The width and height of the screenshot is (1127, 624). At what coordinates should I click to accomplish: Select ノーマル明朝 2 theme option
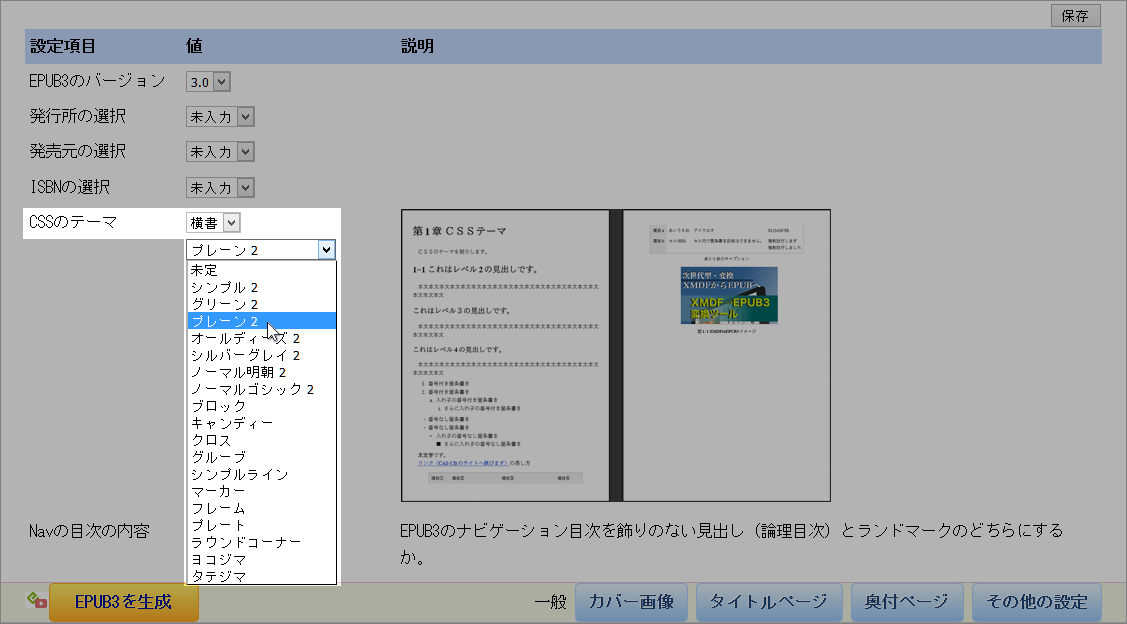pyautogui.click(x=261, y=372)
